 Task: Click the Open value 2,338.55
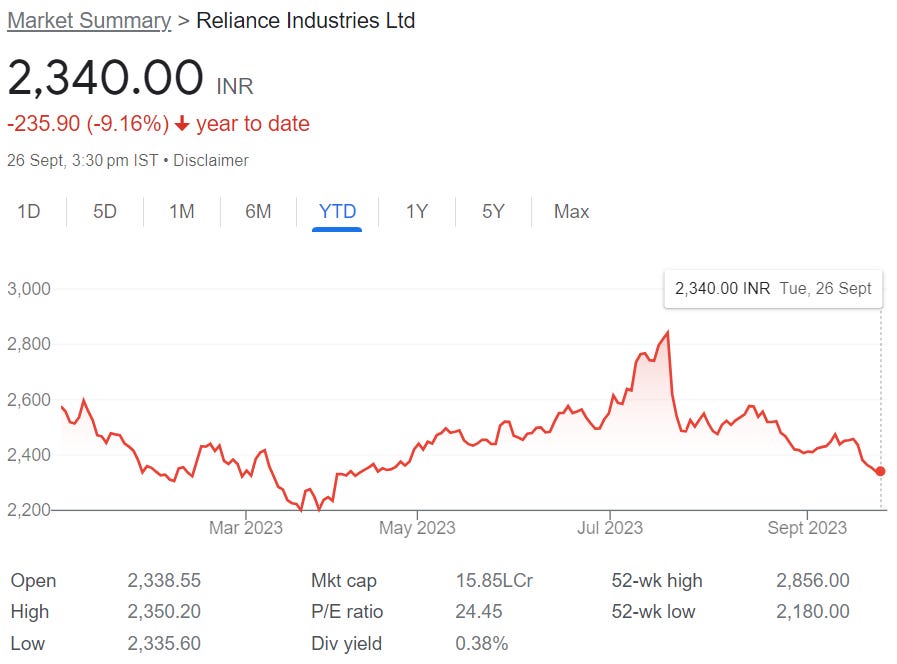(164, 580)
